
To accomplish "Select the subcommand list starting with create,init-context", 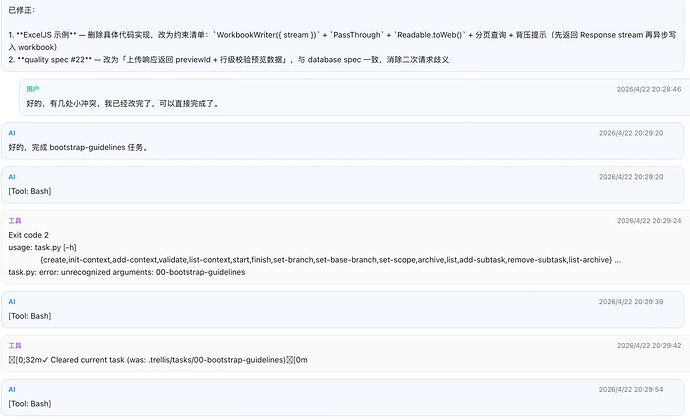I will click(x=330, y=260).
